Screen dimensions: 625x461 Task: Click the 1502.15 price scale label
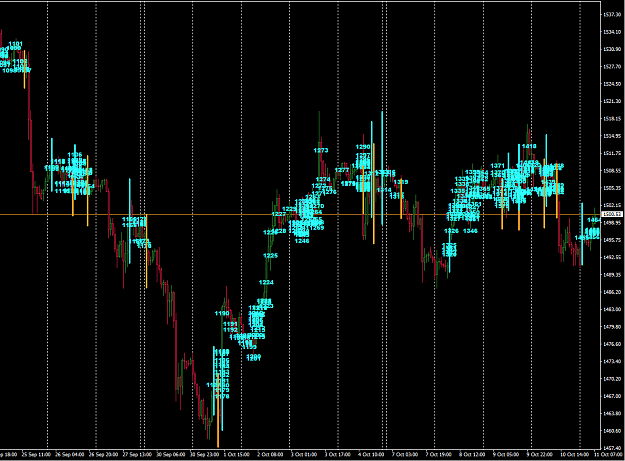coord(613,205)
